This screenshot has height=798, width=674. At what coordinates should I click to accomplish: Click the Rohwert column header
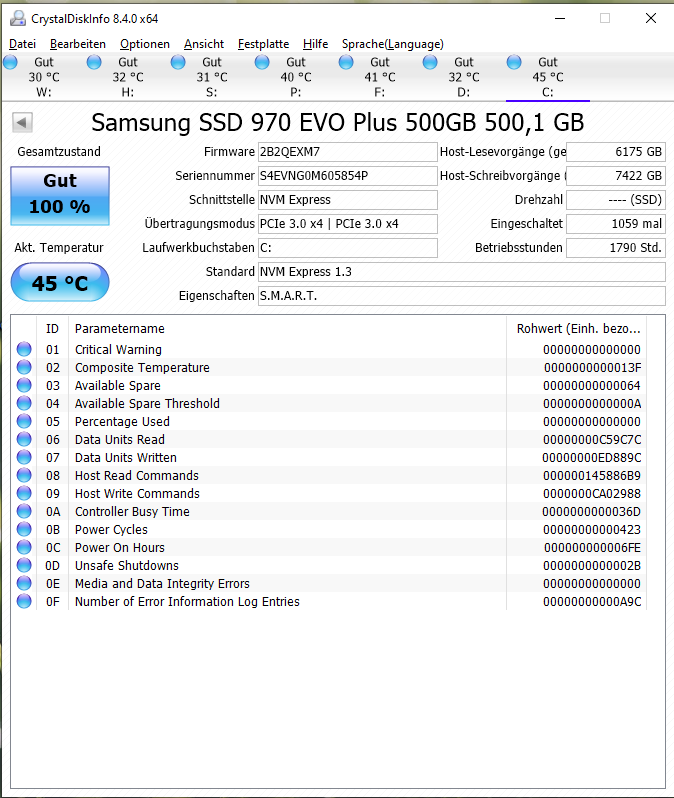[x=577, y=329]
